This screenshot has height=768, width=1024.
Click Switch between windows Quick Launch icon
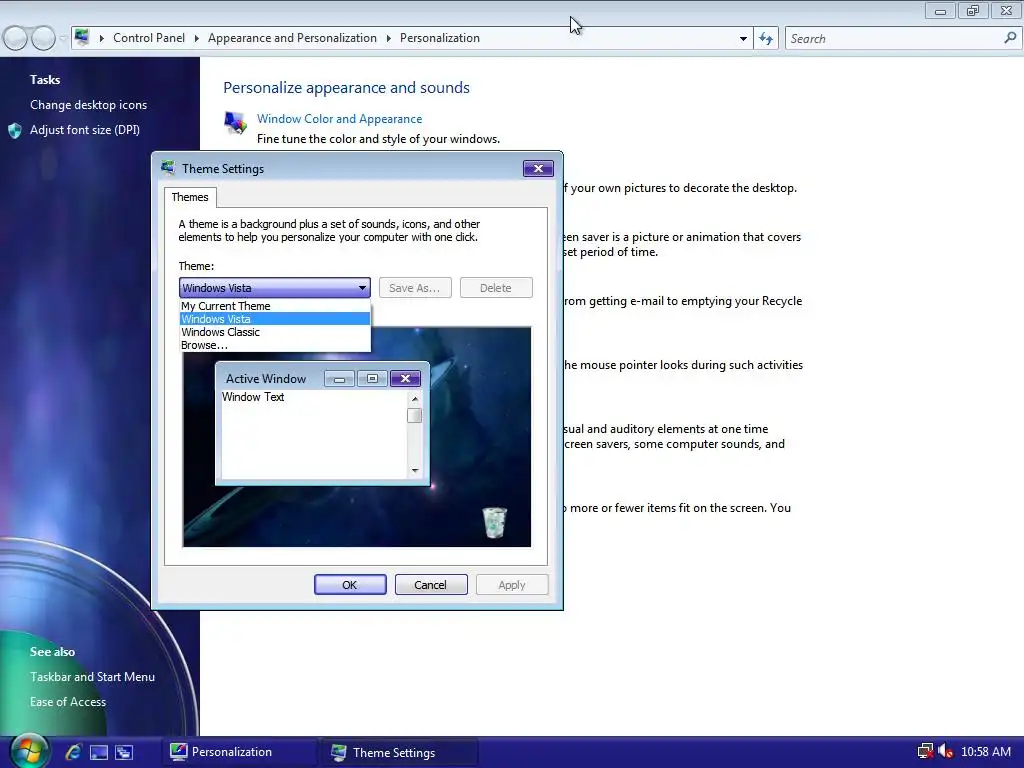point(124,752)
